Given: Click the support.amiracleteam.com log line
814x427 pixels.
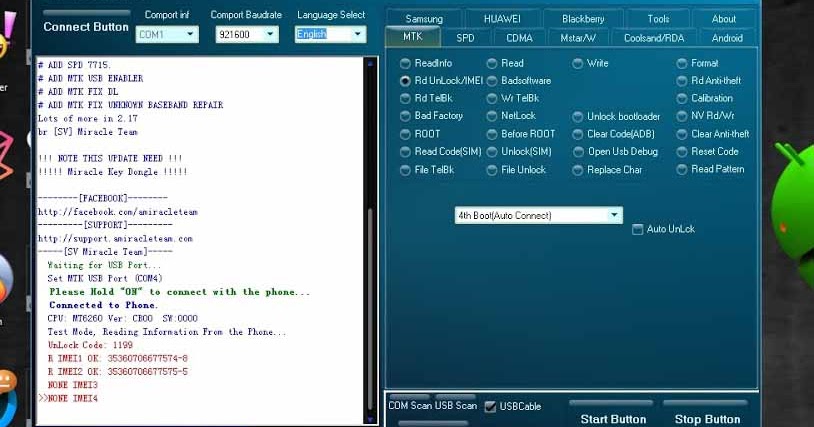Looking at the screenshot, I should pyautogui.click(x=115, y=239).
